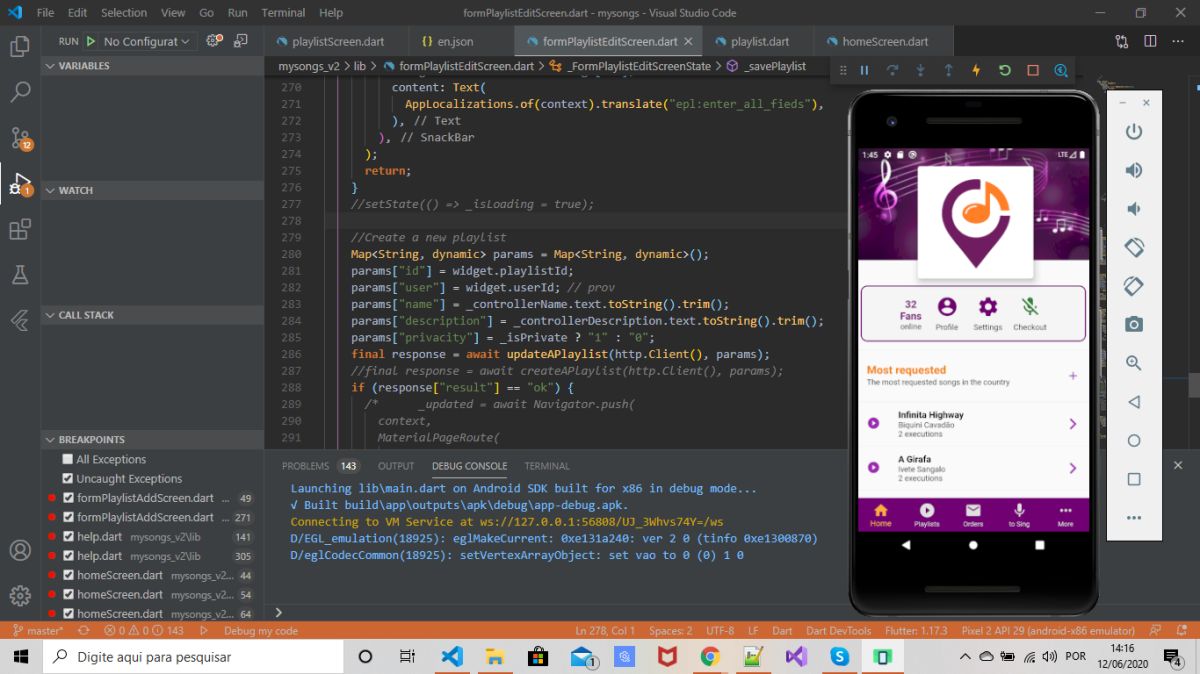Collapse the Breakpoints section
1200x674 pixels.
(x=152, y=440)
